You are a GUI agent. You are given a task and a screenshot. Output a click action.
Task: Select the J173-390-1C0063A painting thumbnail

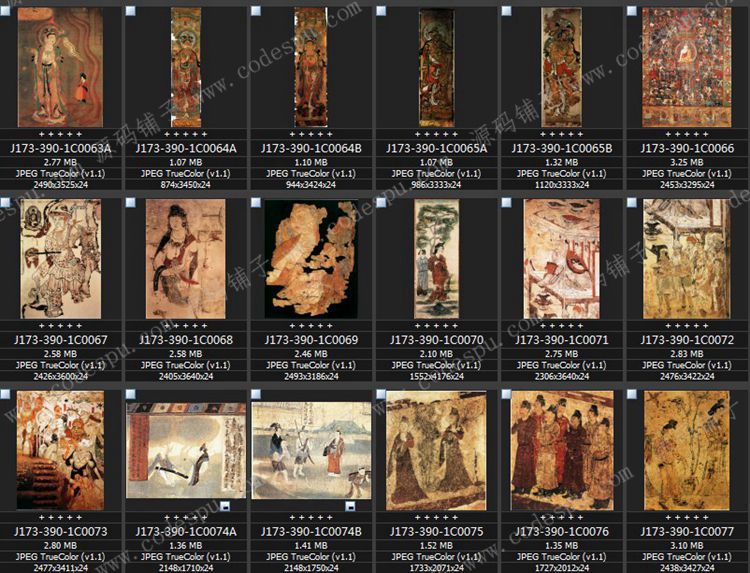pos(60,67)
